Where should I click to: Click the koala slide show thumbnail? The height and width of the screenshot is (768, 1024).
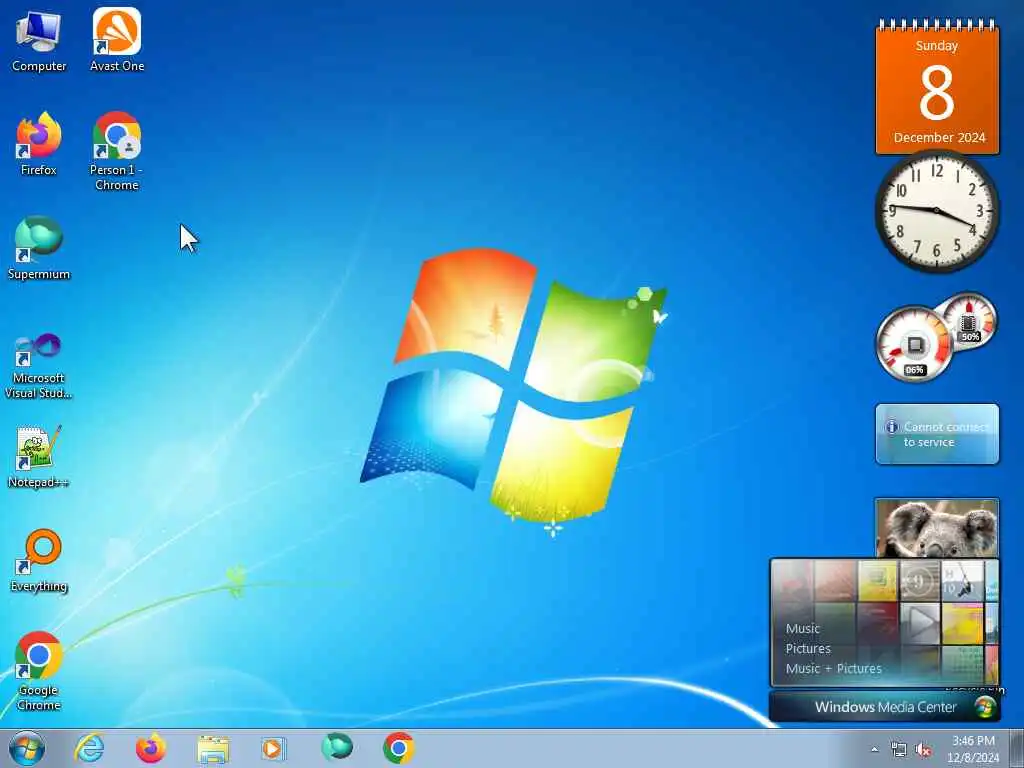[x=937, y=529]
